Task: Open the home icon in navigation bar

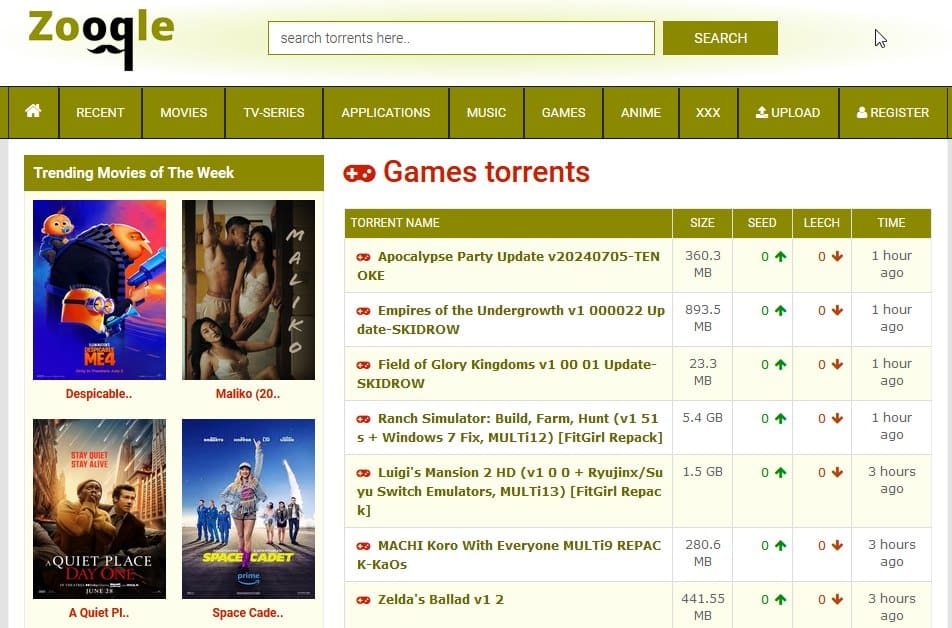Action: pos(33,112)
